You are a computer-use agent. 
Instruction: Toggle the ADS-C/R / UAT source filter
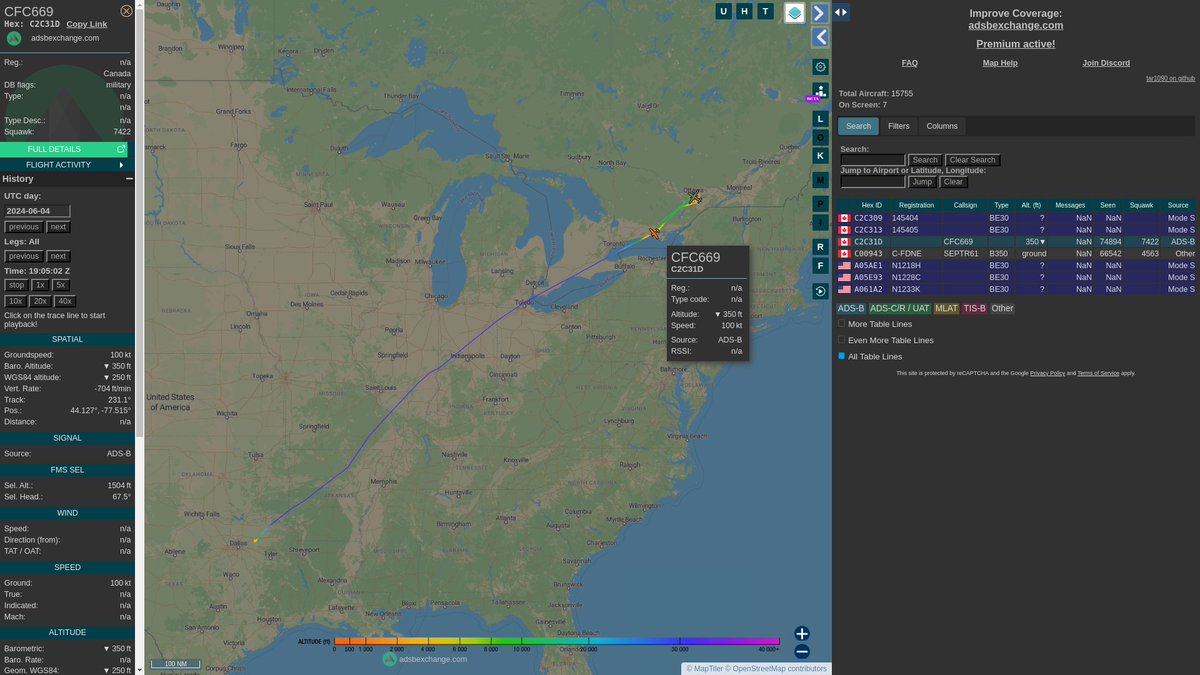(x=899, y=308)
